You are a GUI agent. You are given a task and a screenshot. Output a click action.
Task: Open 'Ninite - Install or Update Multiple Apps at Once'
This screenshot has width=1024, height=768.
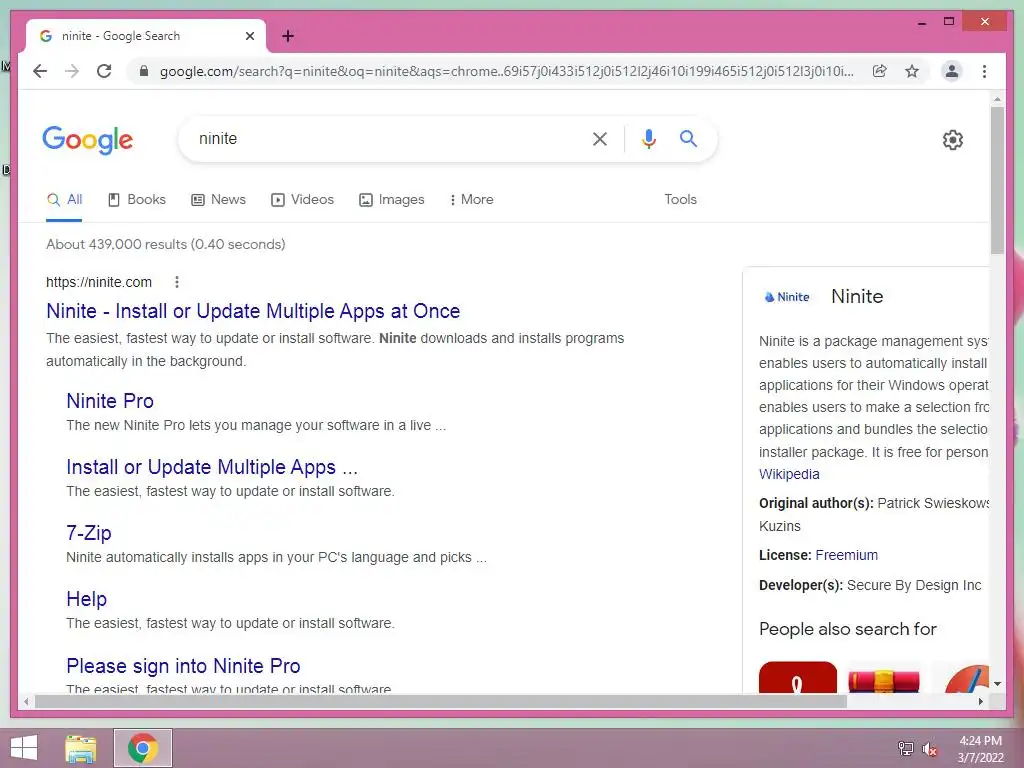point(253,311)
